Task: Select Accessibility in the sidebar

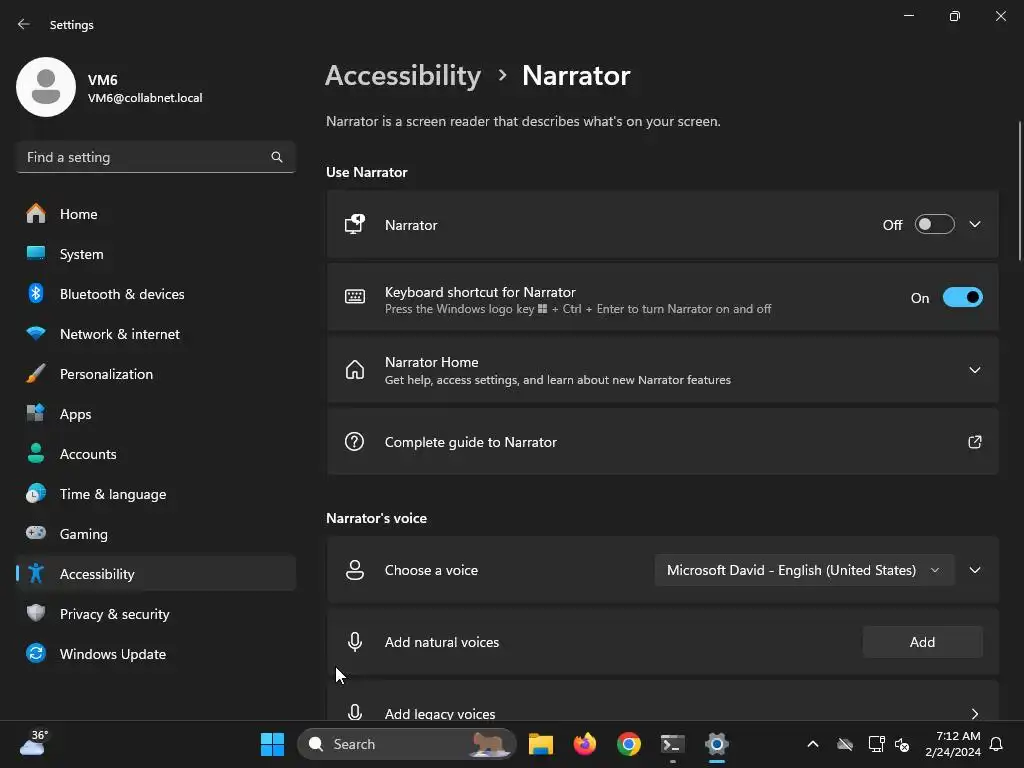Action: tap(155, 574)
